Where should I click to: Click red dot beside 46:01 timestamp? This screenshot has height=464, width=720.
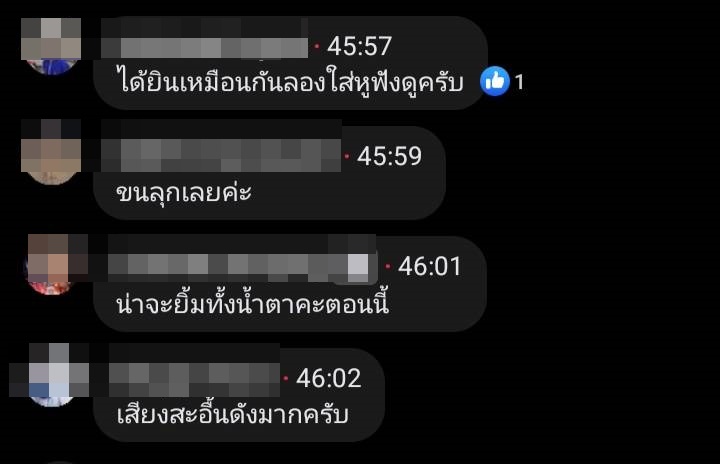[388, 266]
